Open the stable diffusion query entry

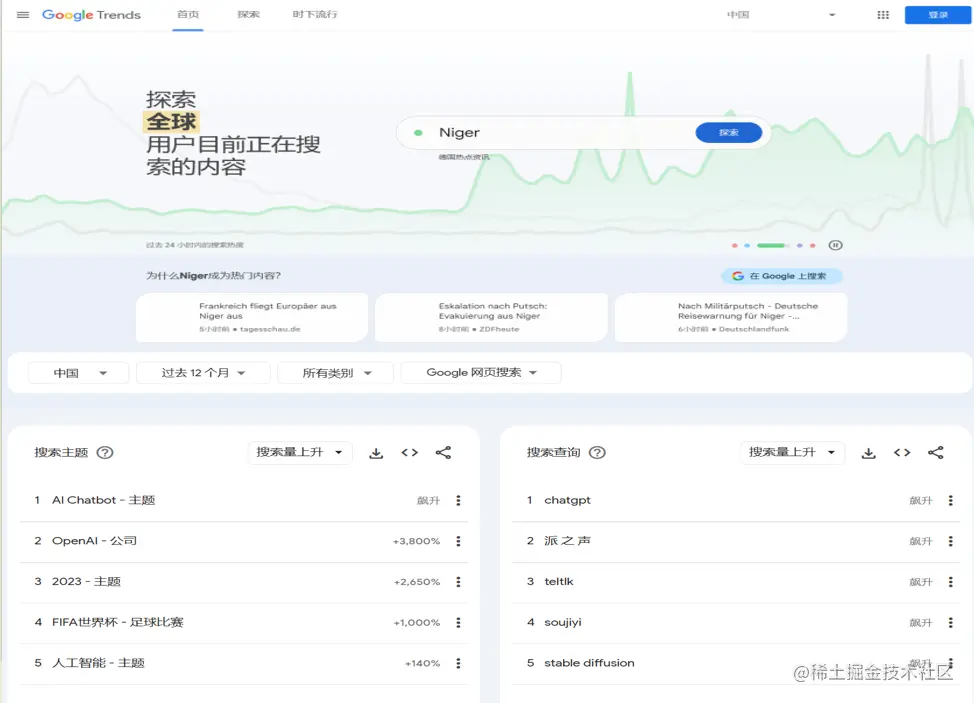(589, 663)
